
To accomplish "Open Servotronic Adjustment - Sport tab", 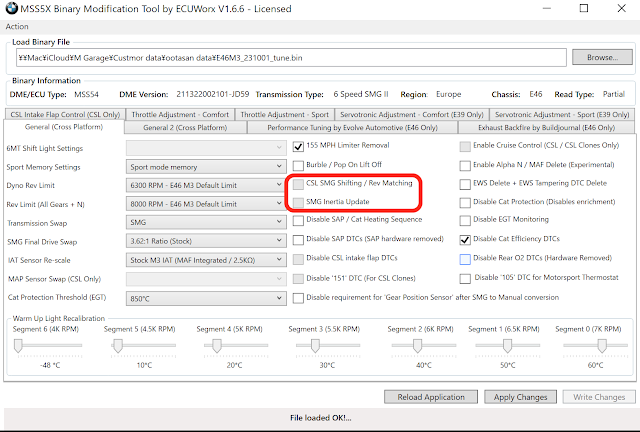I will pos(562,114).
